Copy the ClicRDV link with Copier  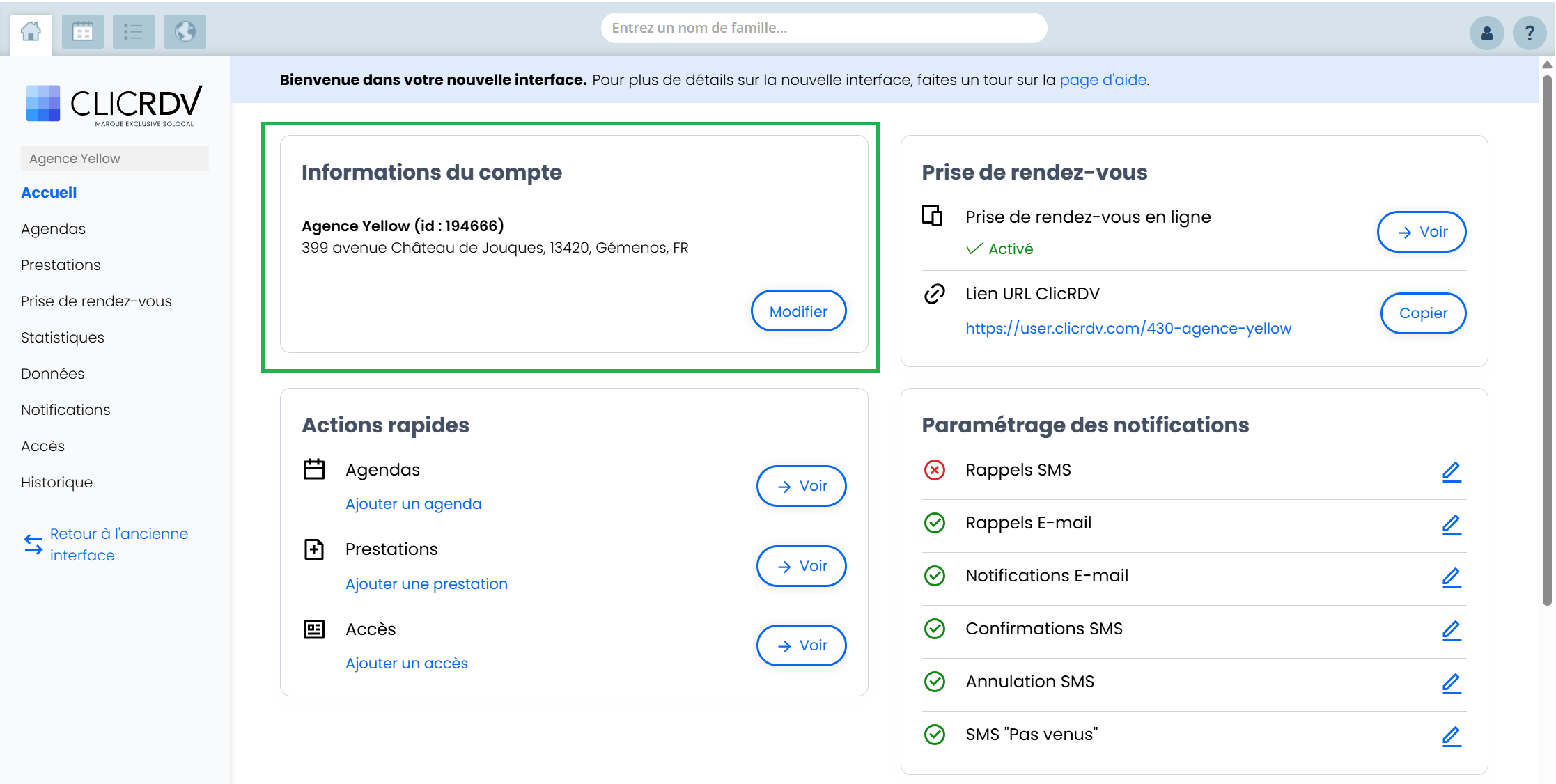(x=1423, y=313)
